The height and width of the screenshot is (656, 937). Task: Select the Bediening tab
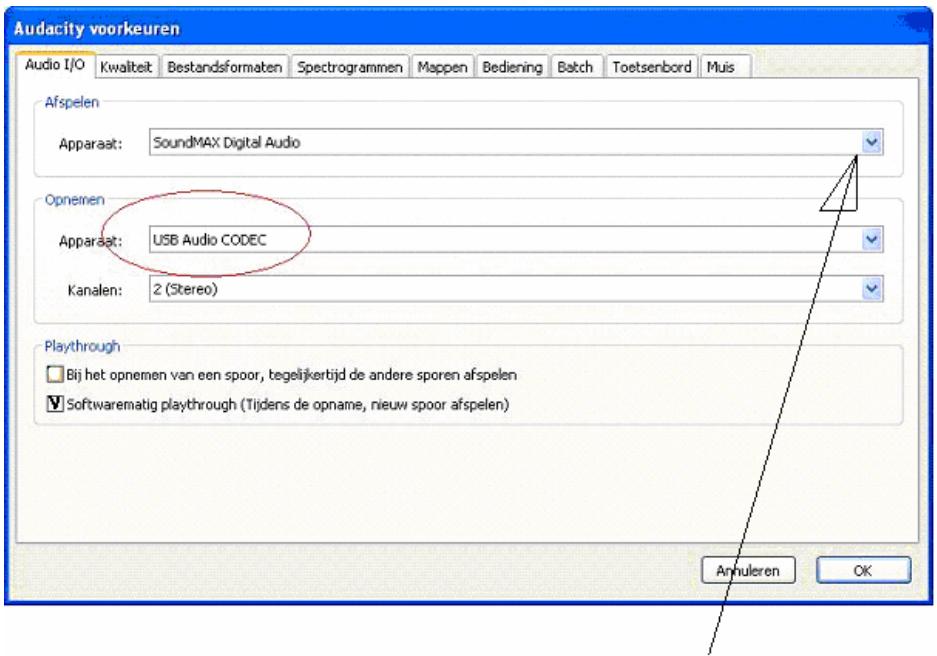[512, 67]
